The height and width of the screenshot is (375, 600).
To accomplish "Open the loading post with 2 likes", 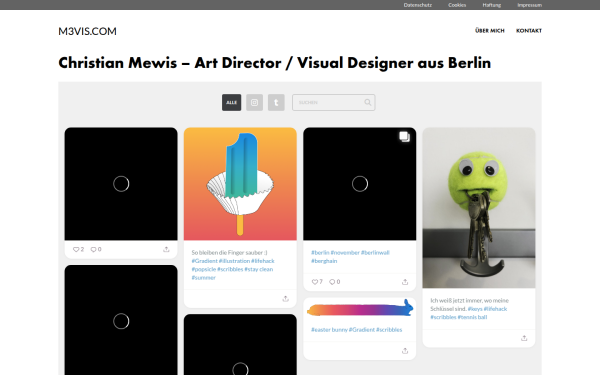I will (121, 184).
